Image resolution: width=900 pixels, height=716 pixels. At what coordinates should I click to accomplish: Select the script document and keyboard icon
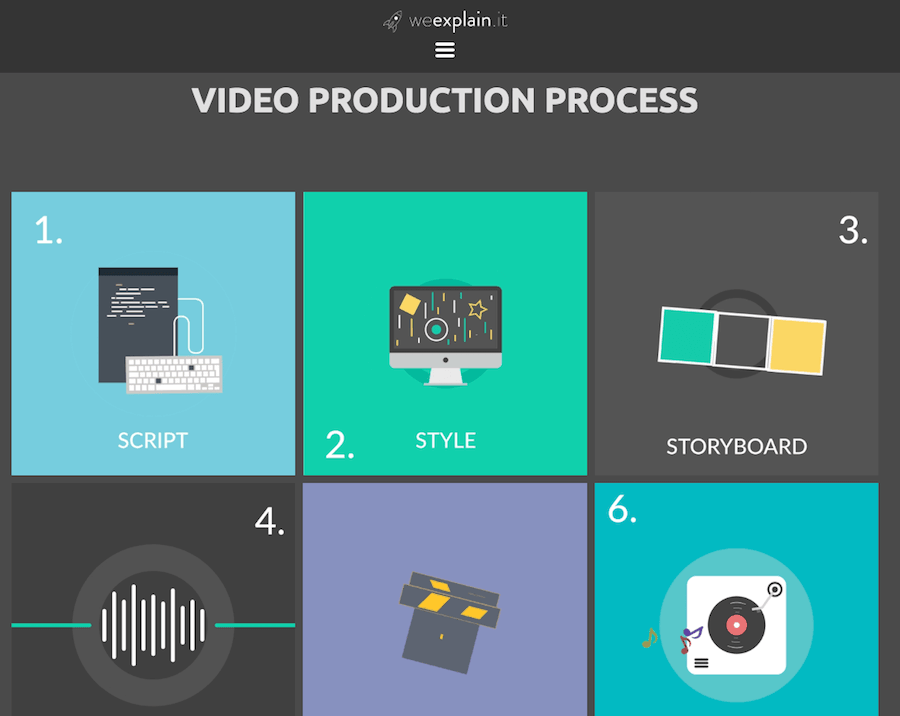[x=160, y=330]
